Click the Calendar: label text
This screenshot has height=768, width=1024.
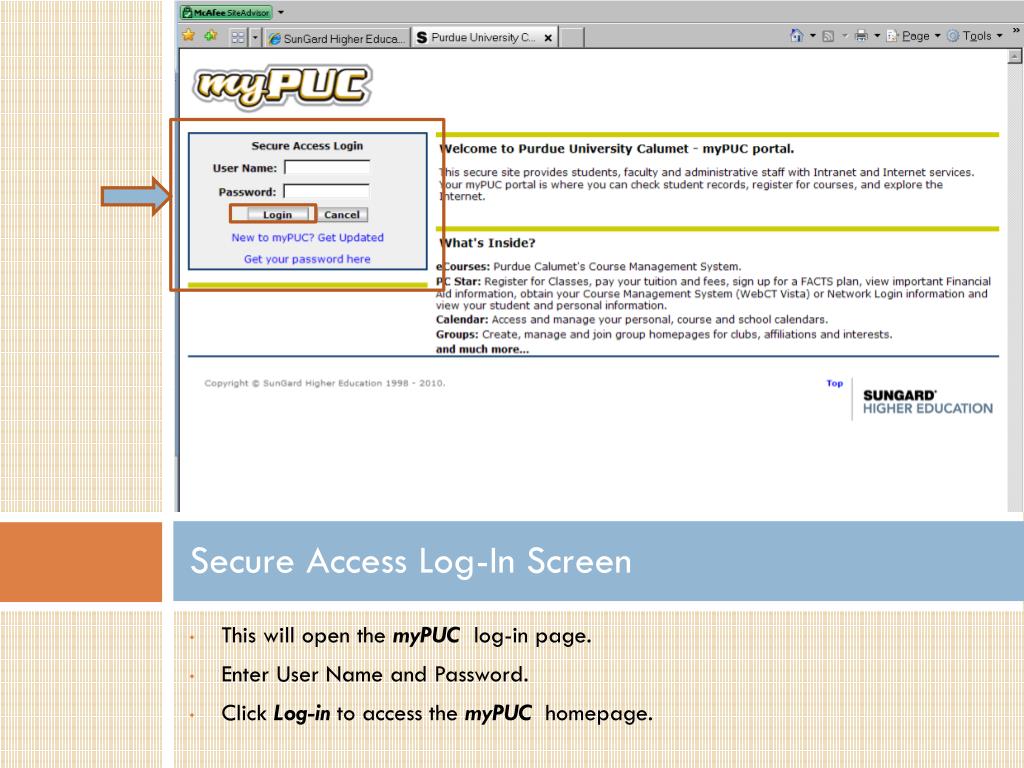coord(462,319)
